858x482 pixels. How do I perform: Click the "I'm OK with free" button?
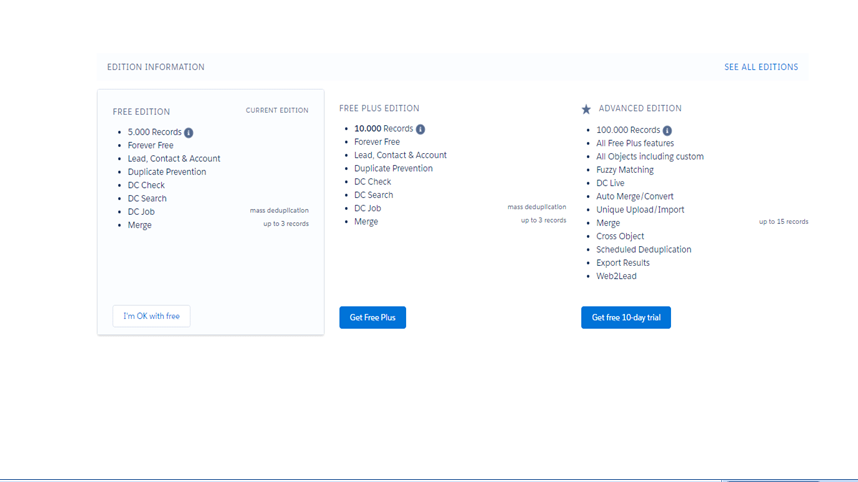point(152,316)
